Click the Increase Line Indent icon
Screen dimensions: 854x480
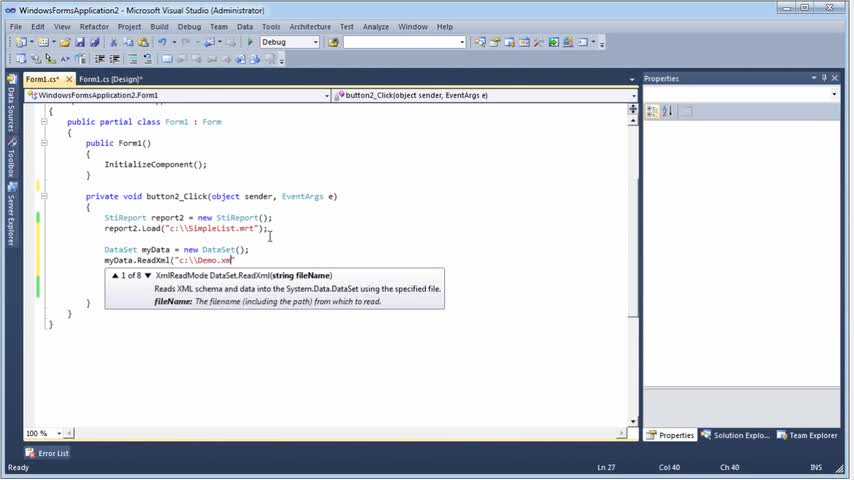pos(114,59)
